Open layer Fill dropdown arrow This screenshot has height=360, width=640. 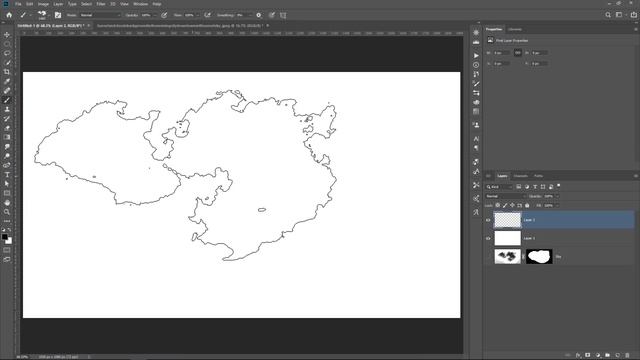(x=557, y=205)
